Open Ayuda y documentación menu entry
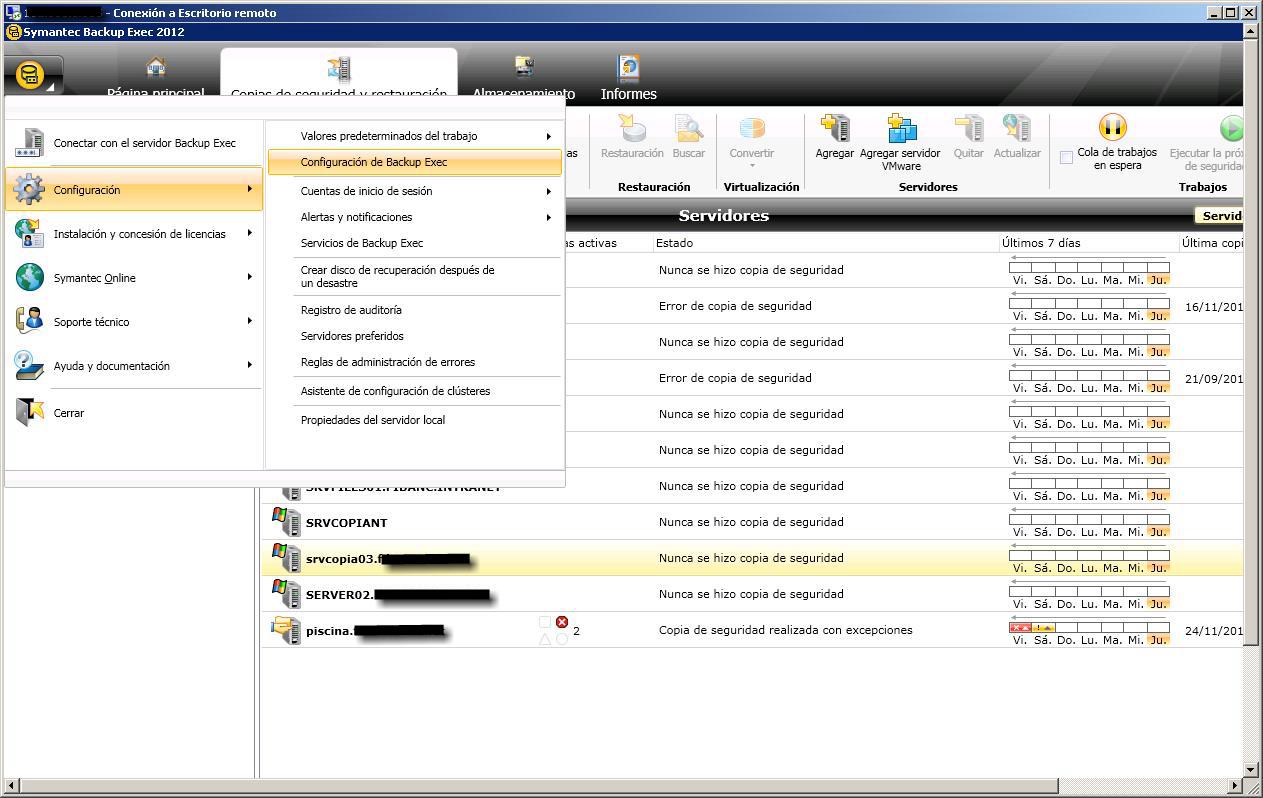Viewport: 1263px width, 798px height. click(x=134, y=366)
